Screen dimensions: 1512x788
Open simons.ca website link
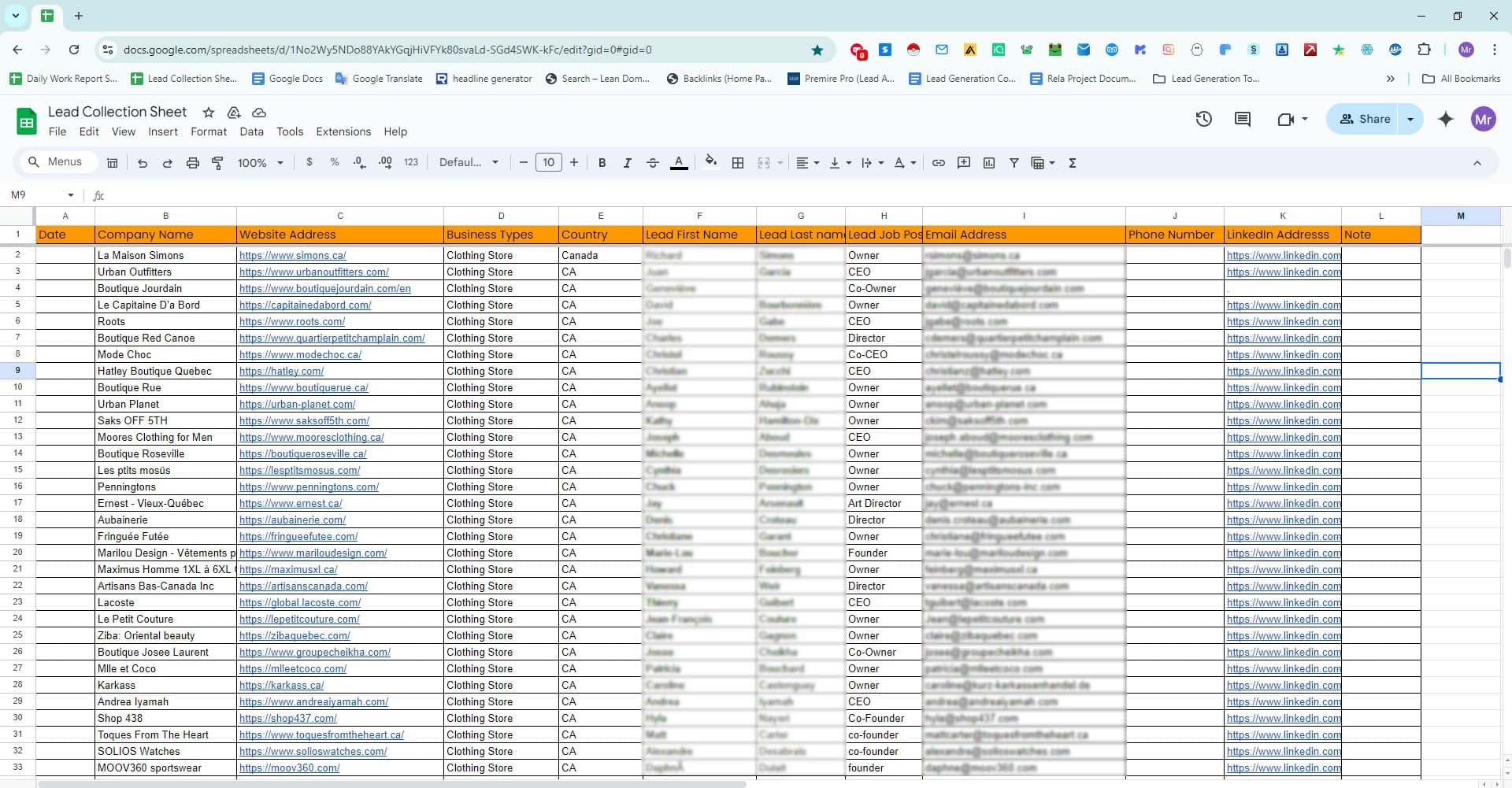(x=293, y=255)
